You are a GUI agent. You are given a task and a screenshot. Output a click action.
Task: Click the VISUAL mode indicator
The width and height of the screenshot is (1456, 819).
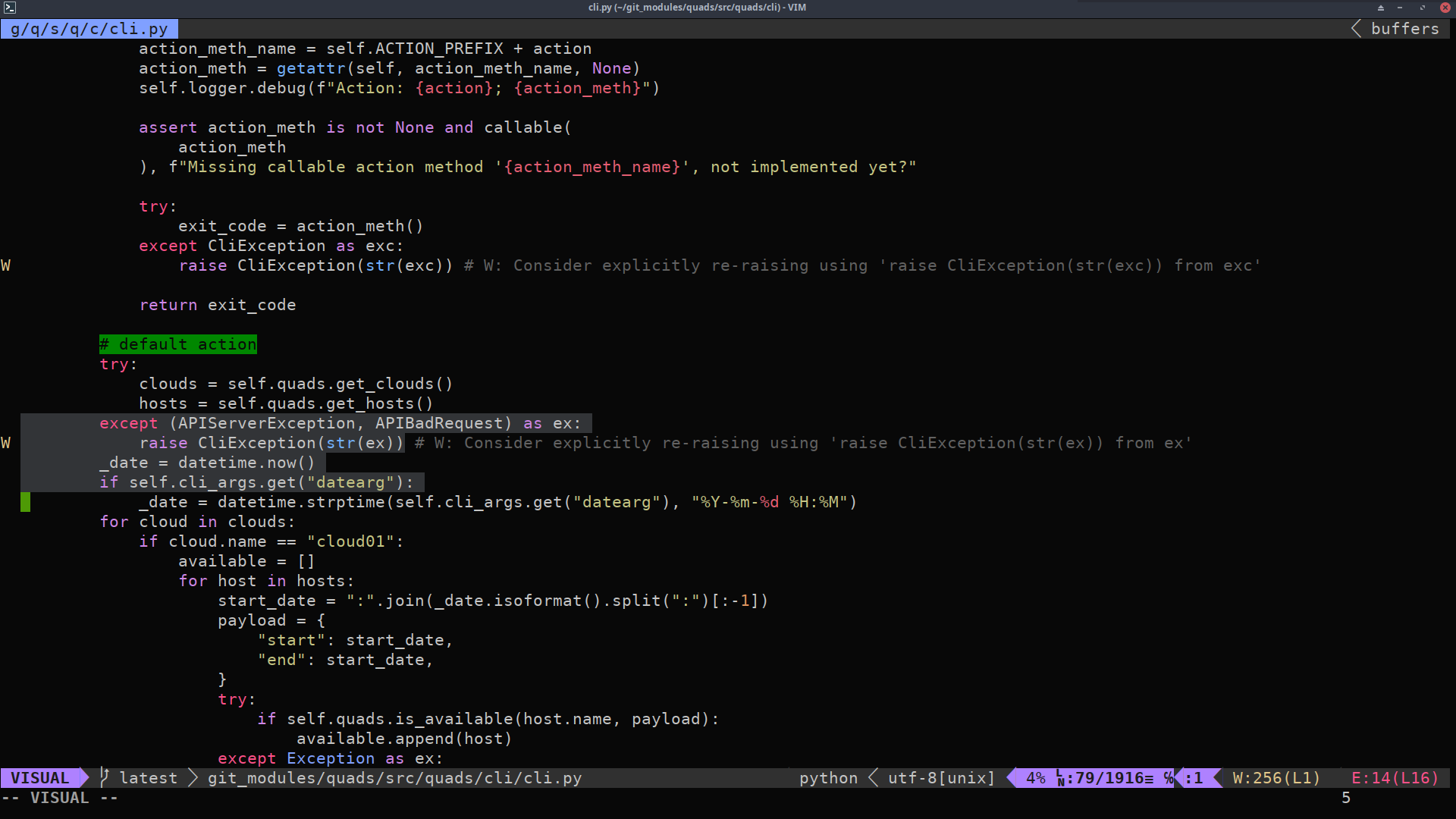pyautogui.click(x=38, y=777)
